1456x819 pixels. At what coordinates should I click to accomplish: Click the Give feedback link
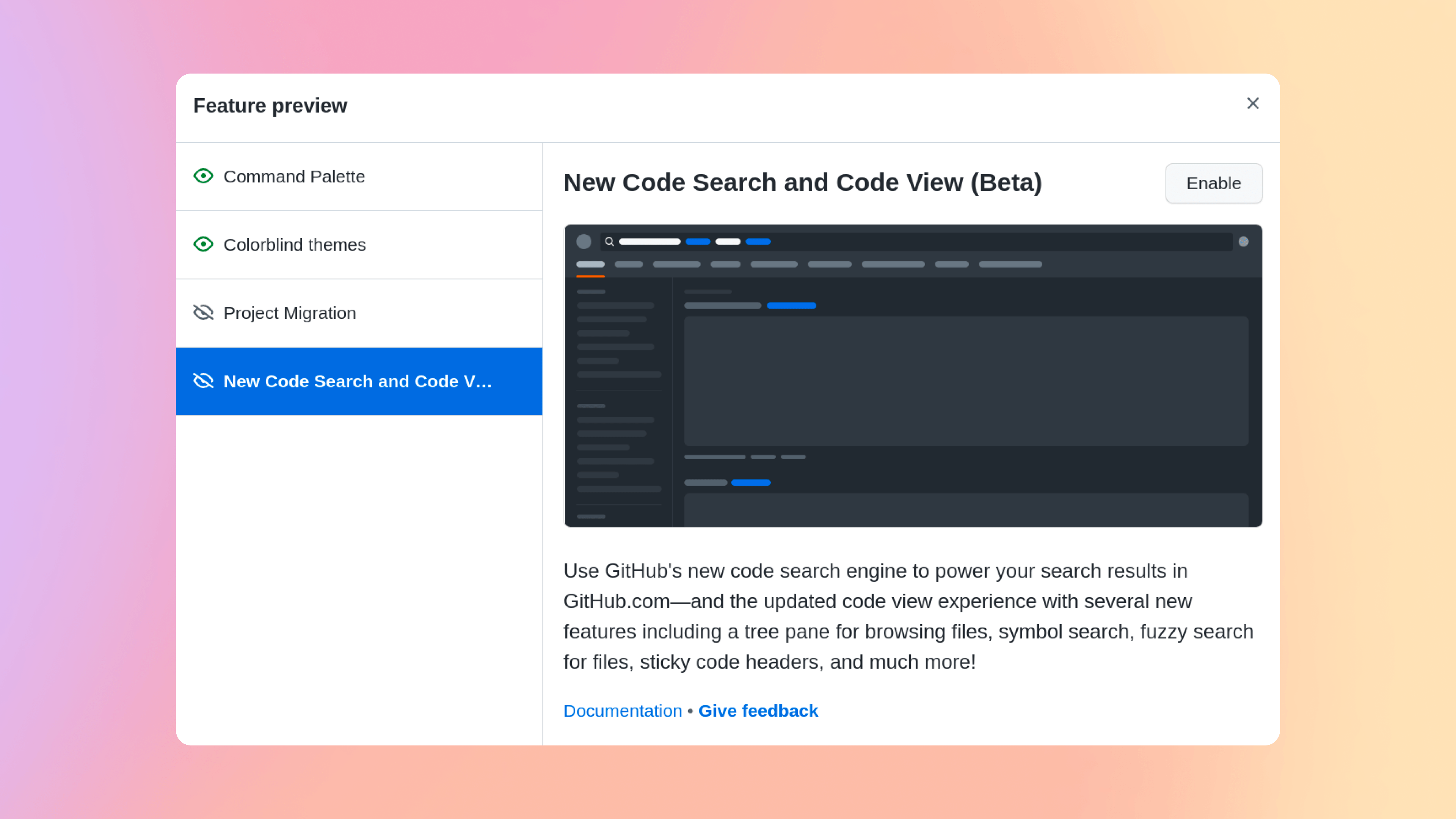point(758,711)
